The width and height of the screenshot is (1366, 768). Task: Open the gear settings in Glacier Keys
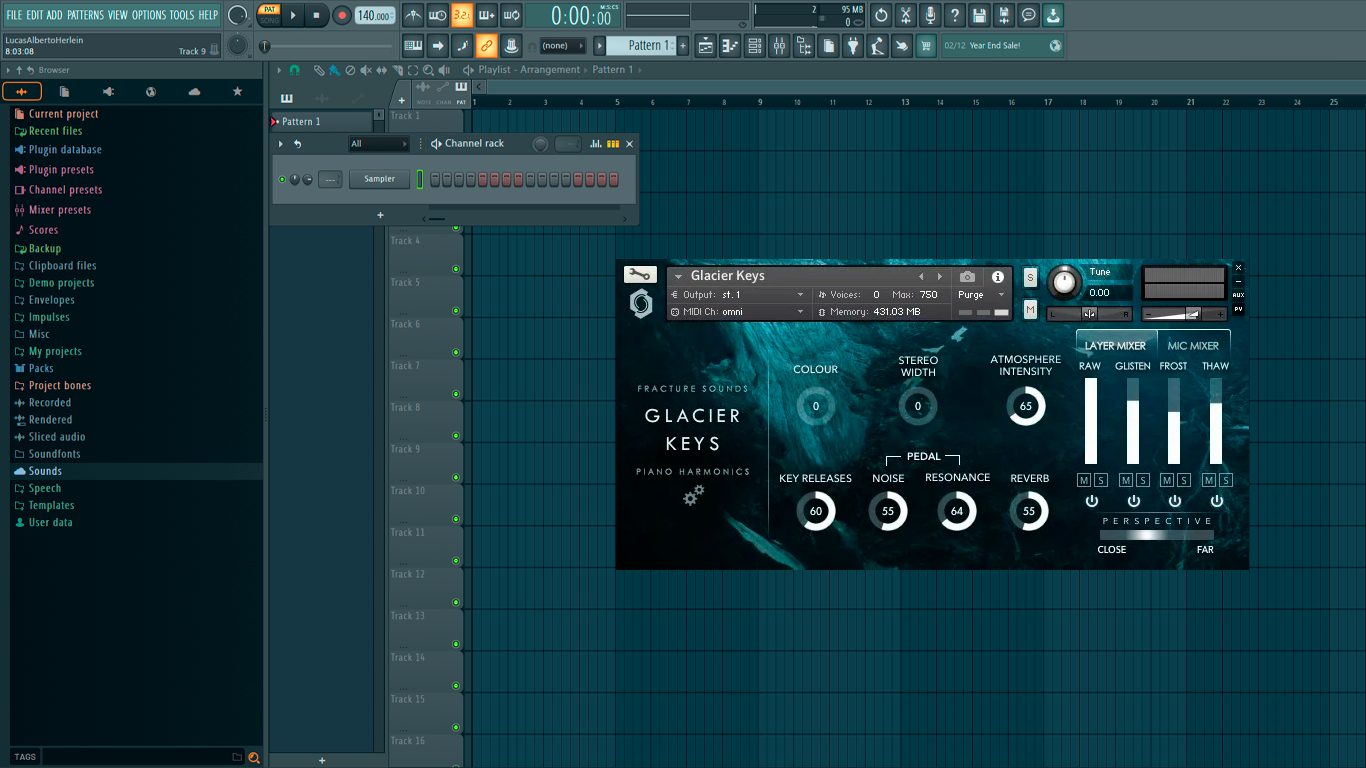click(694, 495)
